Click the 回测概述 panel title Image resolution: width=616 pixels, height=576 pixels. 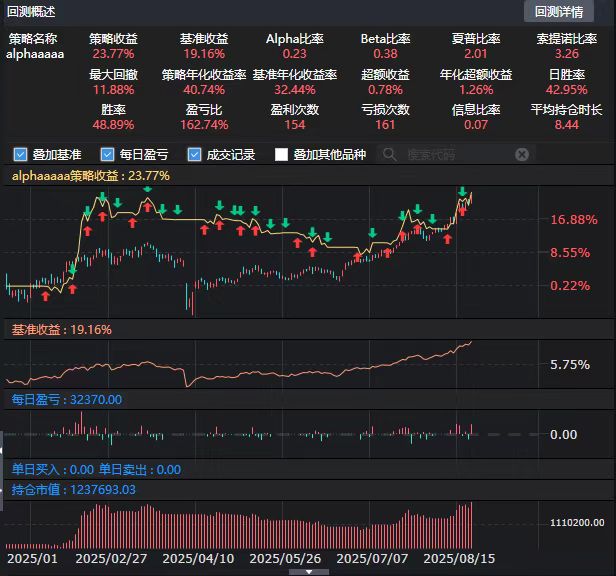[x=31, y=12]
